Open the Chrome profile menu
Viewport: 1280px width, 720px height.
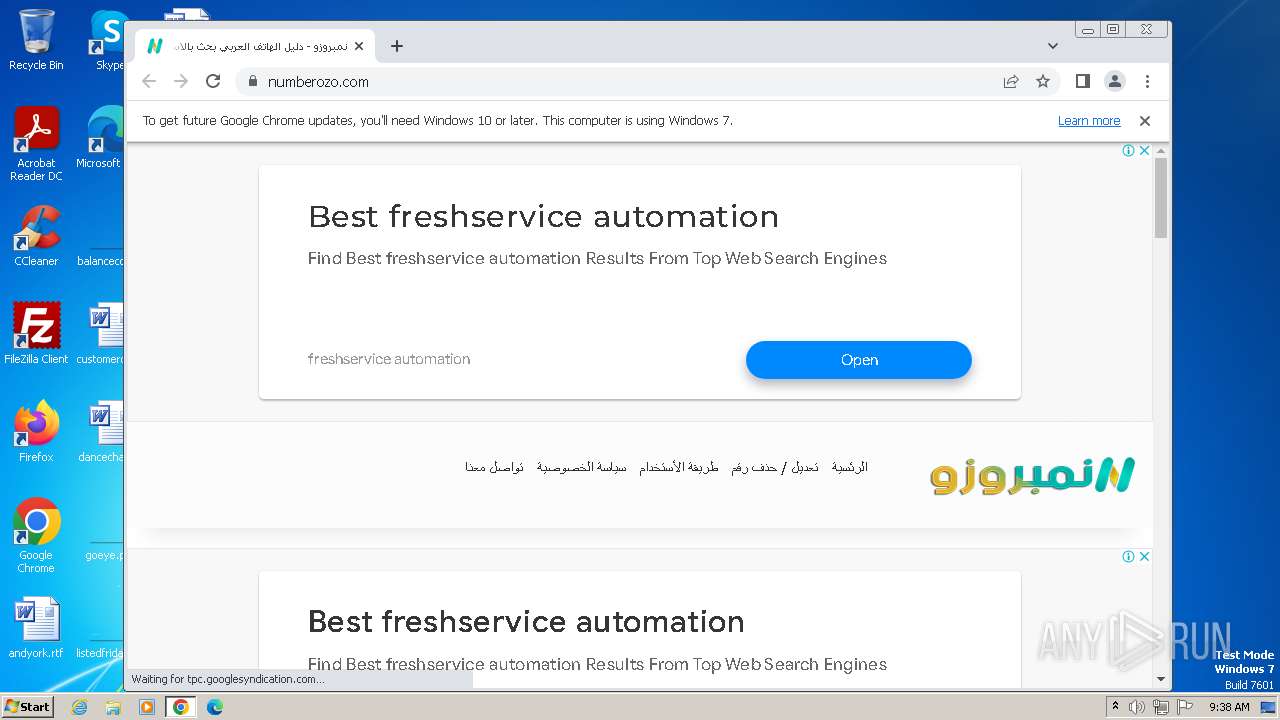(1115, 81)
